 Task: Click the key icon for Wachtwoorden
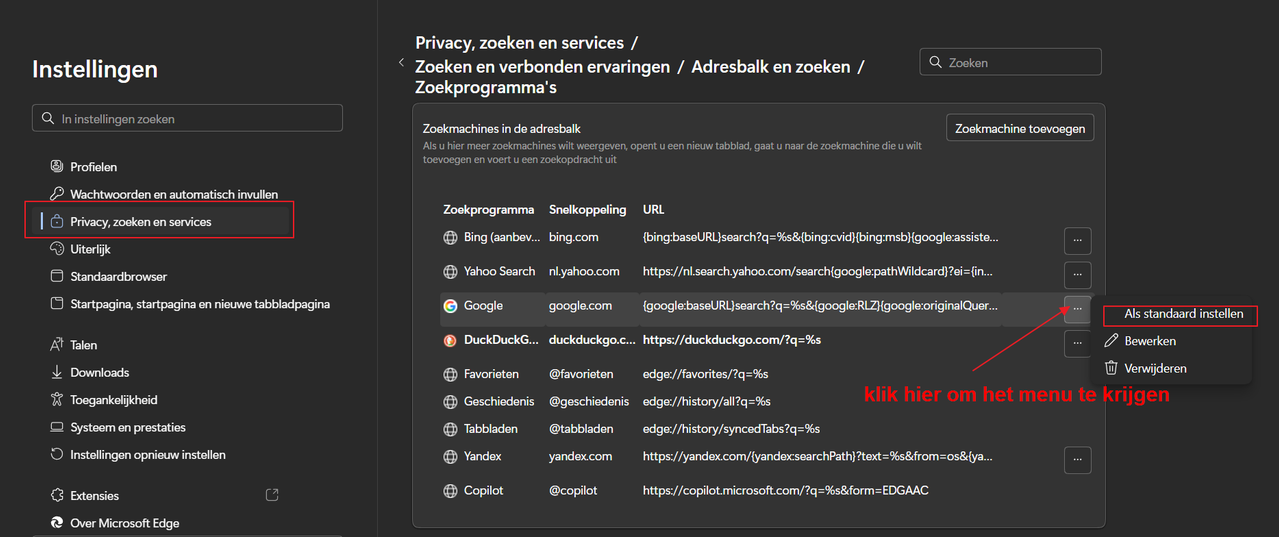coord(57,194)
